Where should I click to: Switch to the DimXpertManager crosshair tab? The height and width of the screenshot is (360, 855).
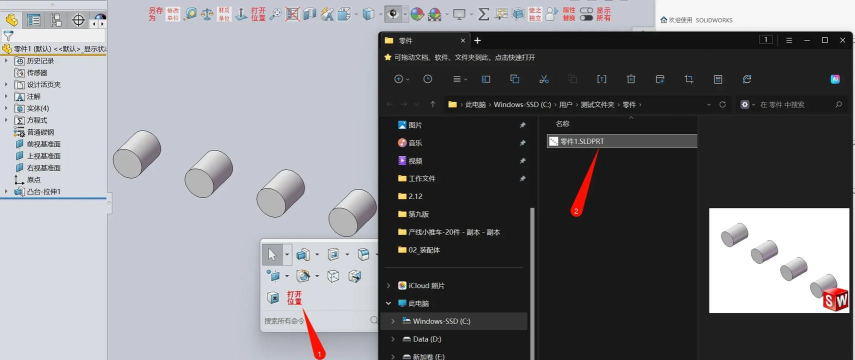(79, 21)
